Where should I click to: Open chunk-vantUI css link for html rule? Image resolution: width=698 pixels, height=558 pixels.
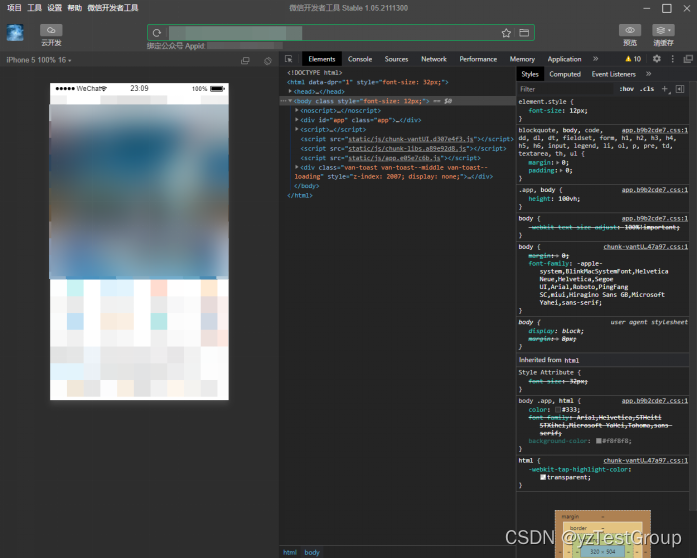(x=645, y=461)
